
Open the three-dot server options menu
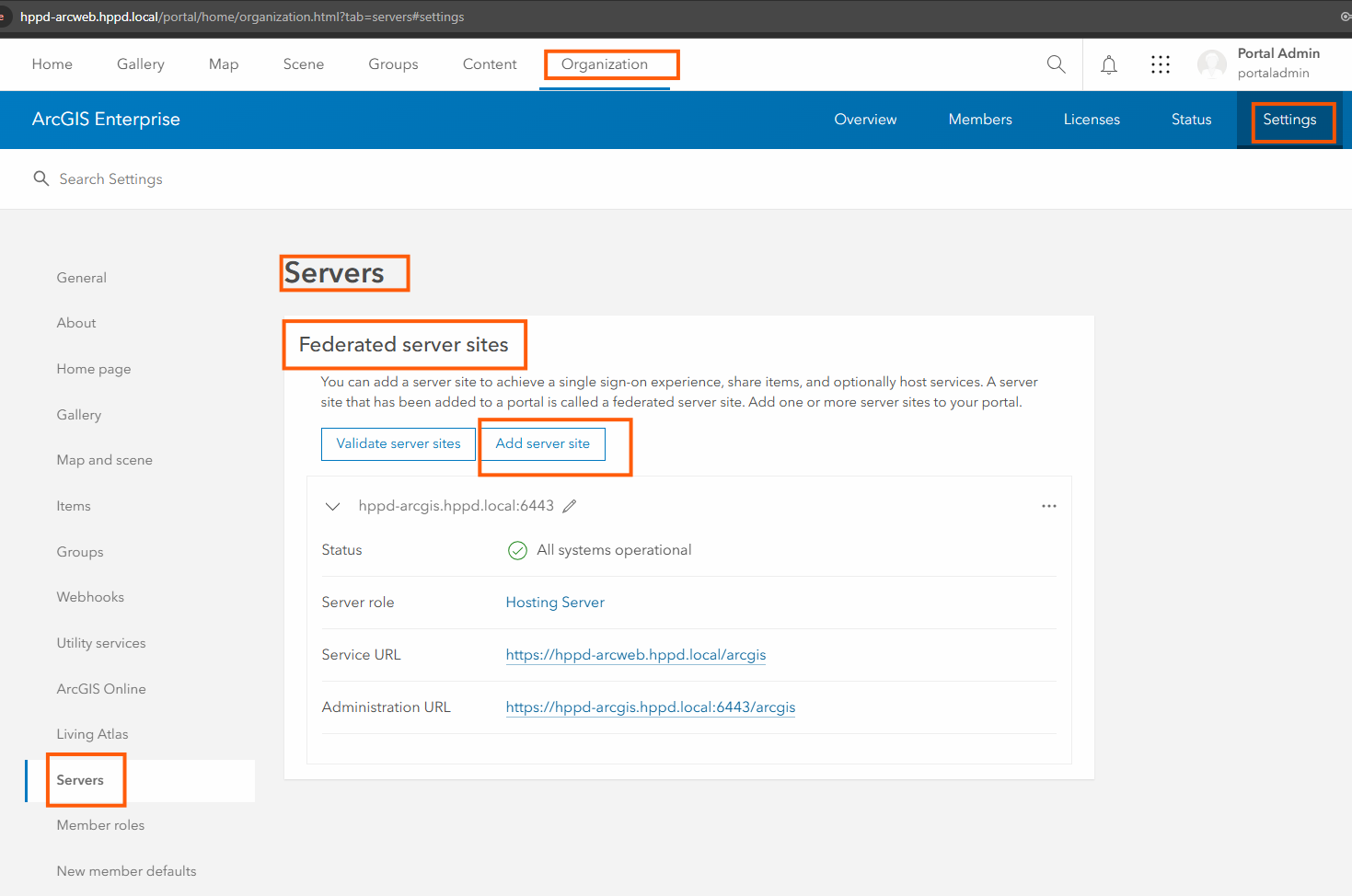click(x=1048, y=506)
